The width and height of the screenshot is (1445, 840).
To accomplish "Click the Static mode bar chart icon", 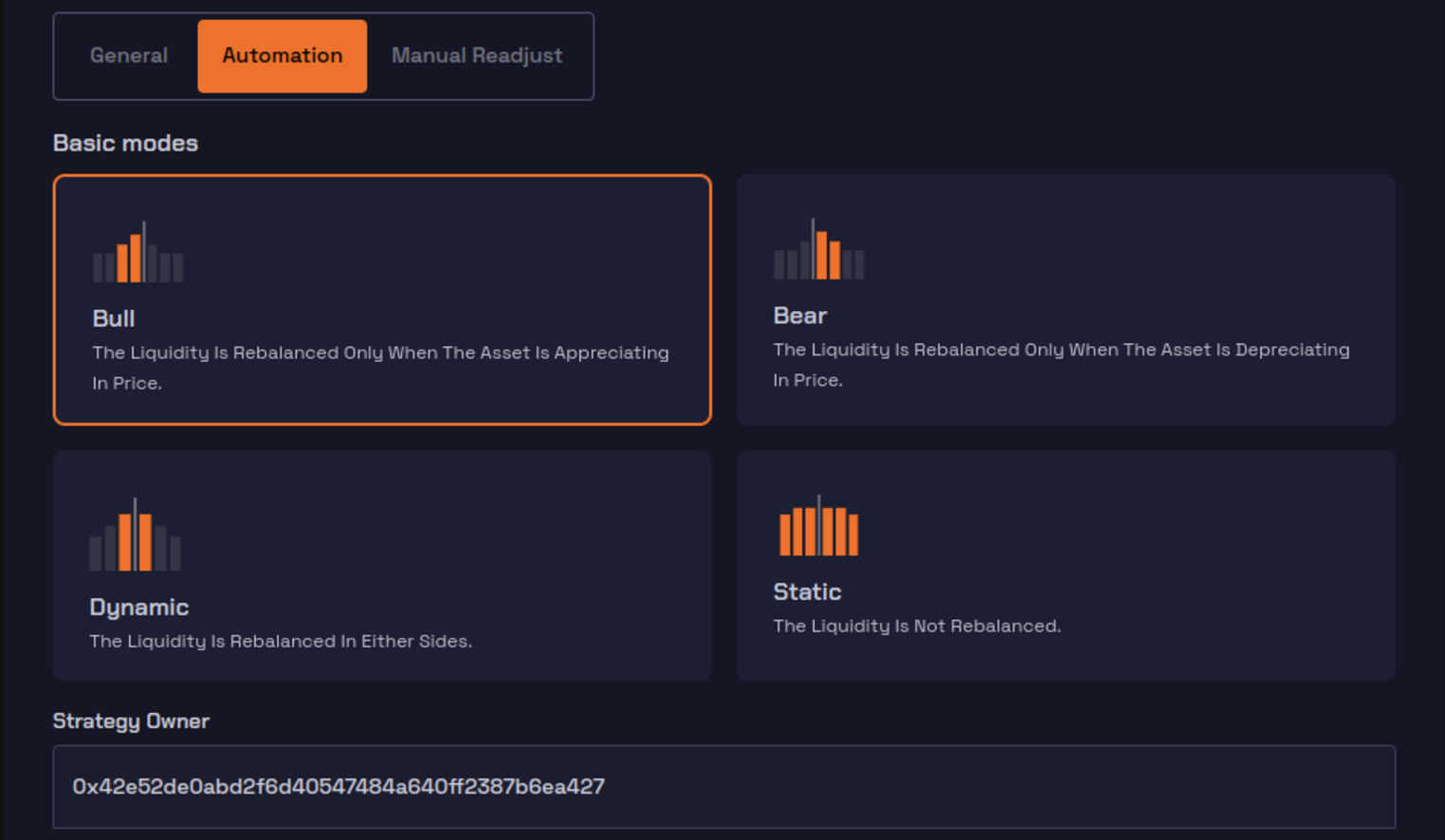I will pyautogui.click(x=818, y=528).
